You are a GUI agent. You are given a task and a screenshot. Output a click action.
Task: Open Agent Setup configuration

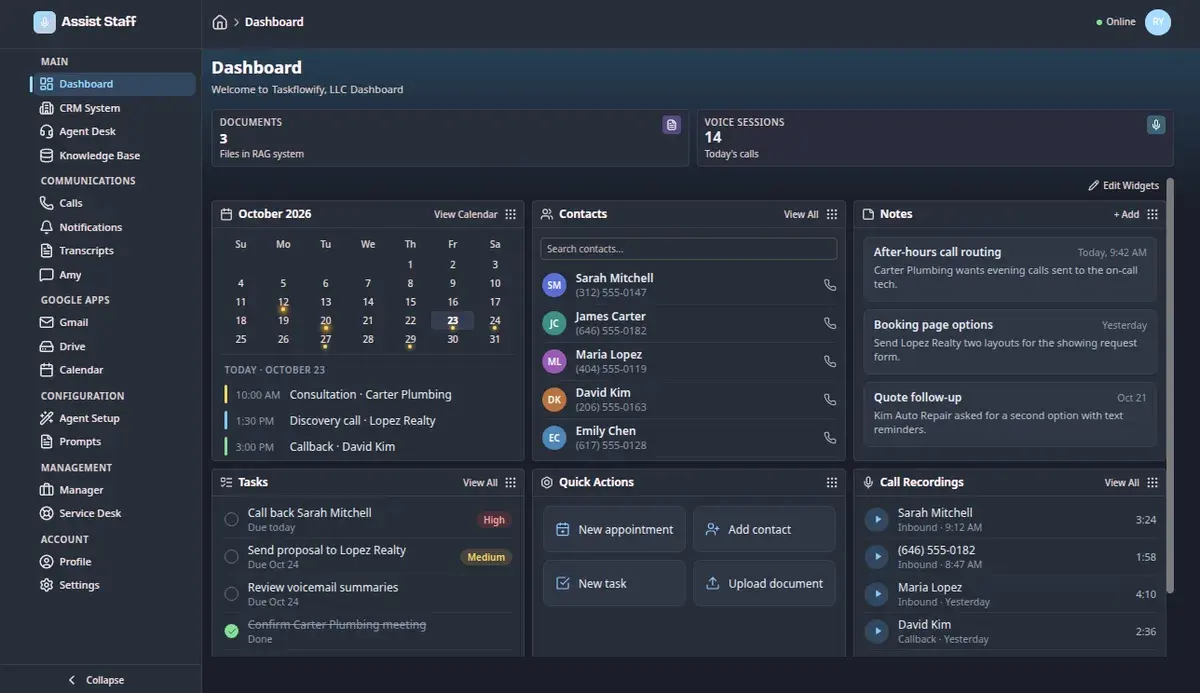point(113,418)
